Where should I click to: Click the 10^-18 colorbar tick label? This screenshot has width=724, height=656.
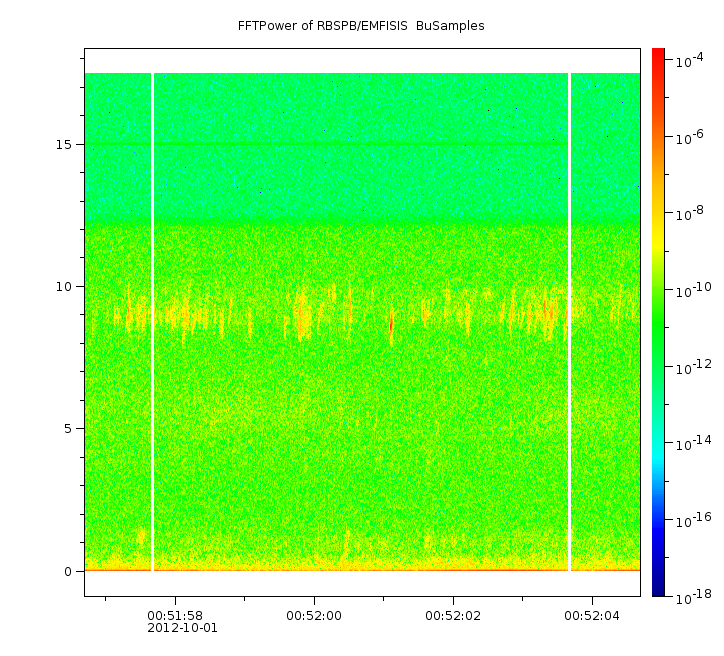click(688, 597)
